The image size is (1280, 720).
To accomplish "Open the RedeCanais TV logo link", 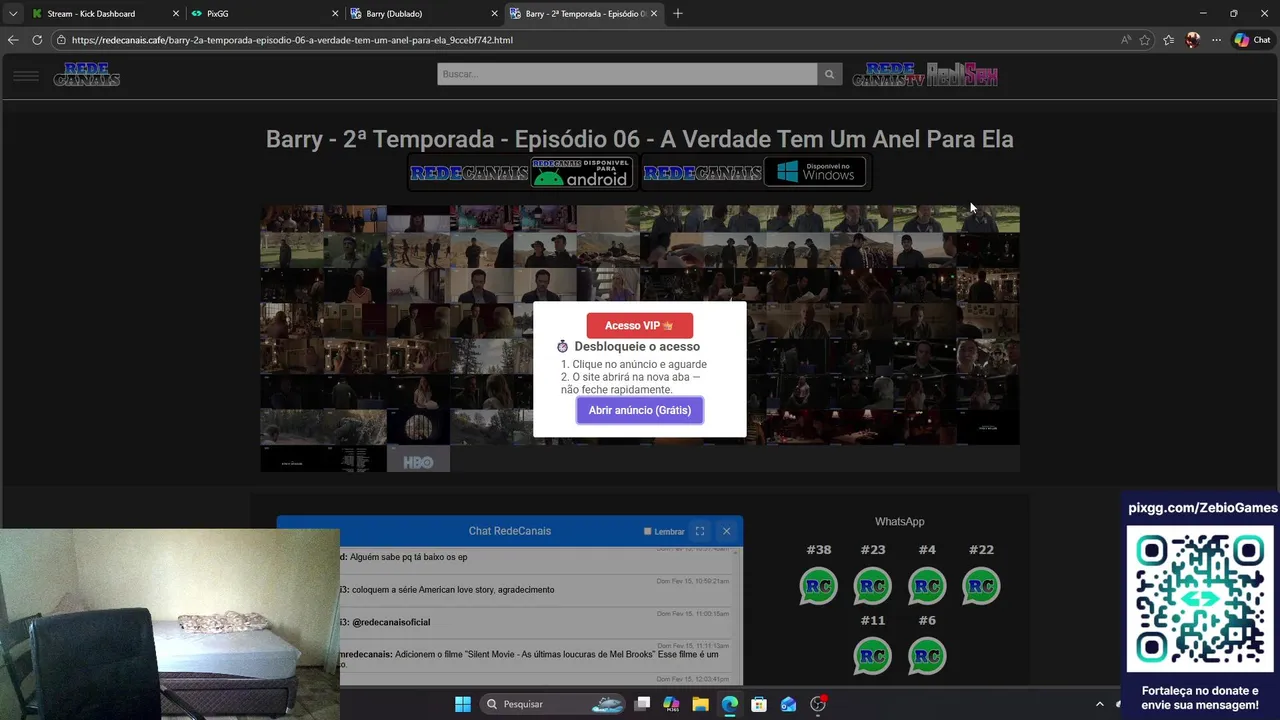I will coord(888,75).
